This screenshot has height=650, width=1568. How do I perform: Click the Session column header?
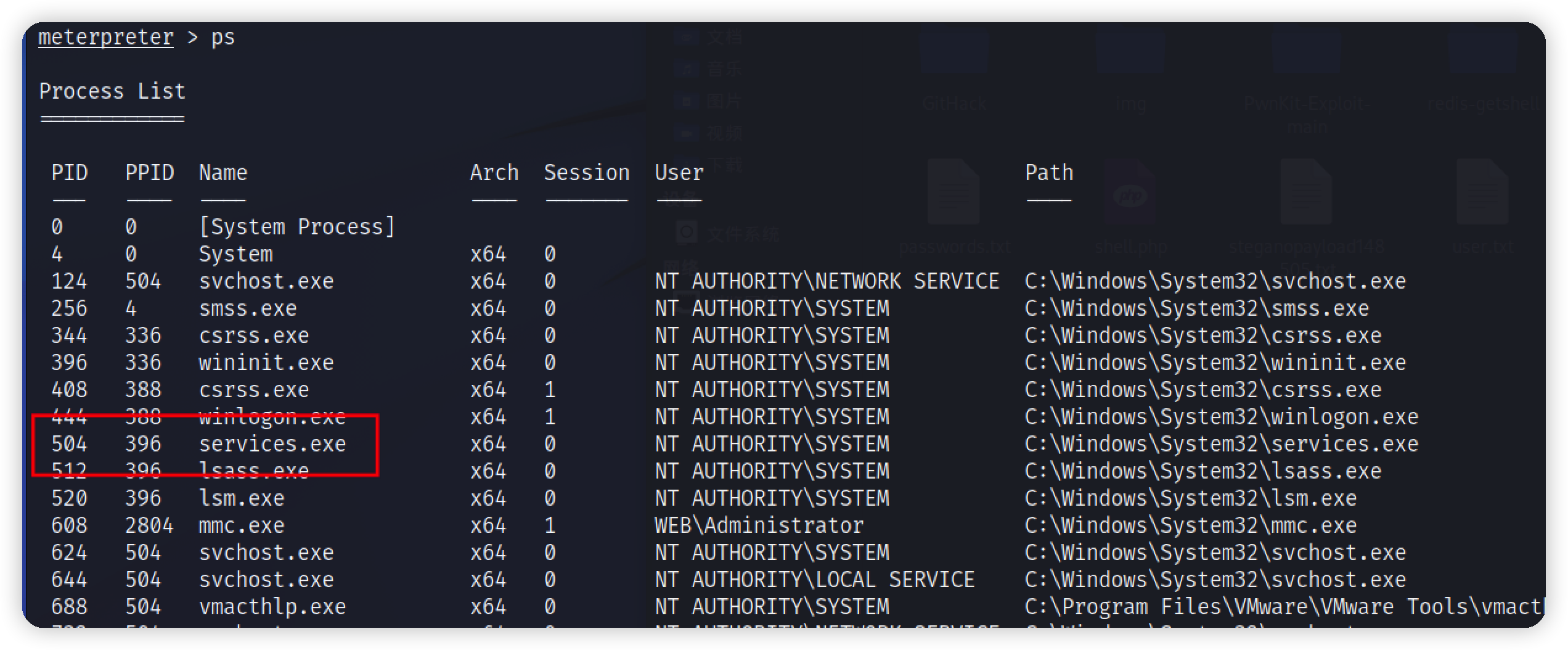tap(587, 173)
